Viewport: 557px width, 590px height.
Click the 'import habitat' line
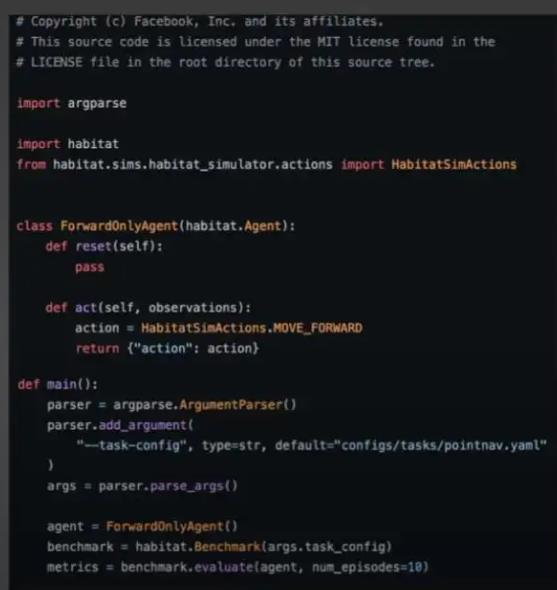(x=68, y=144)
